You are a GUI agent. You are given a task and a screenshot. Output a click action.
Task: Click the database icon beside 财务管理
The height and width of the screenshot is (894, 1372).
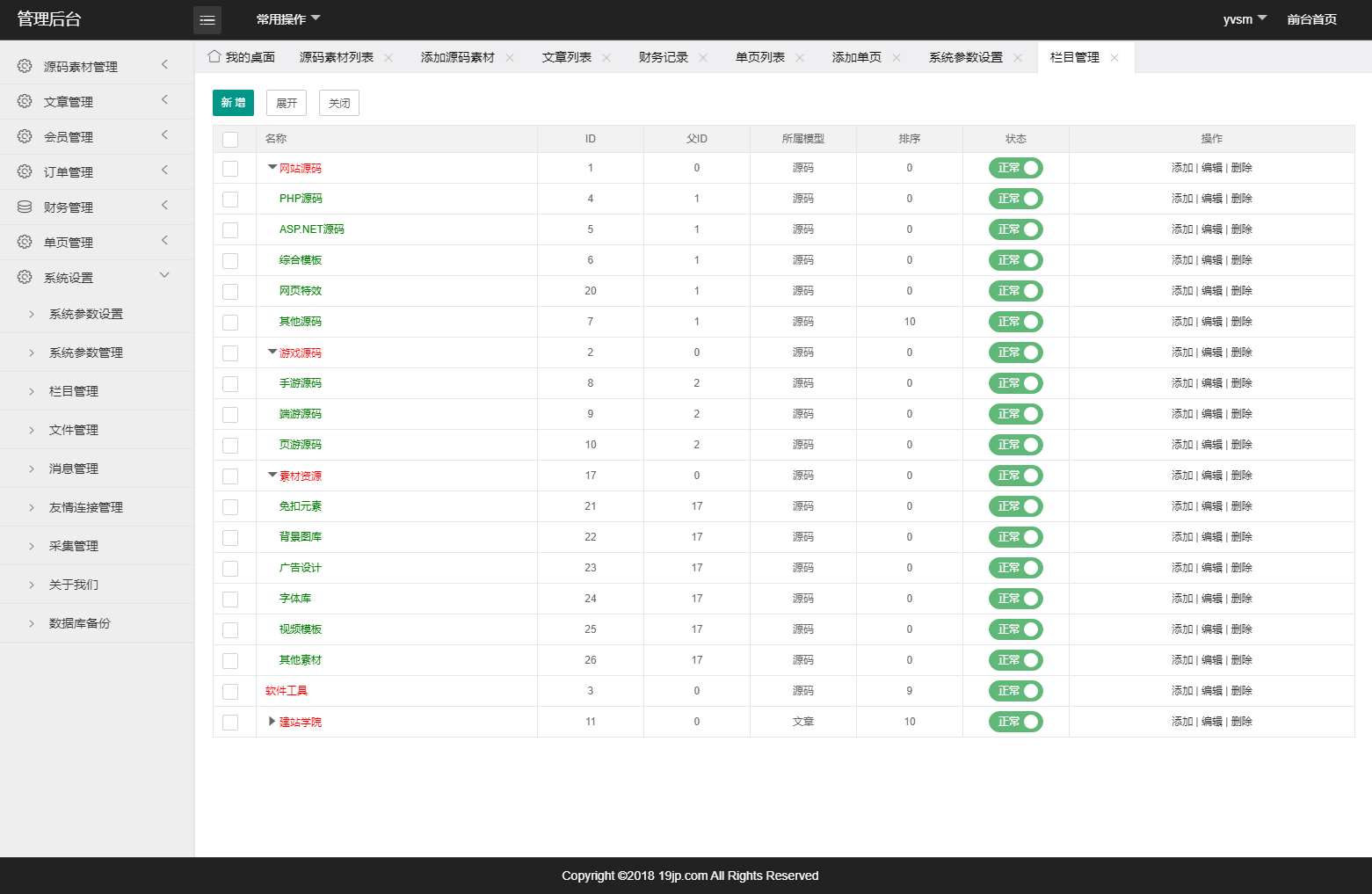pos(25,207)
